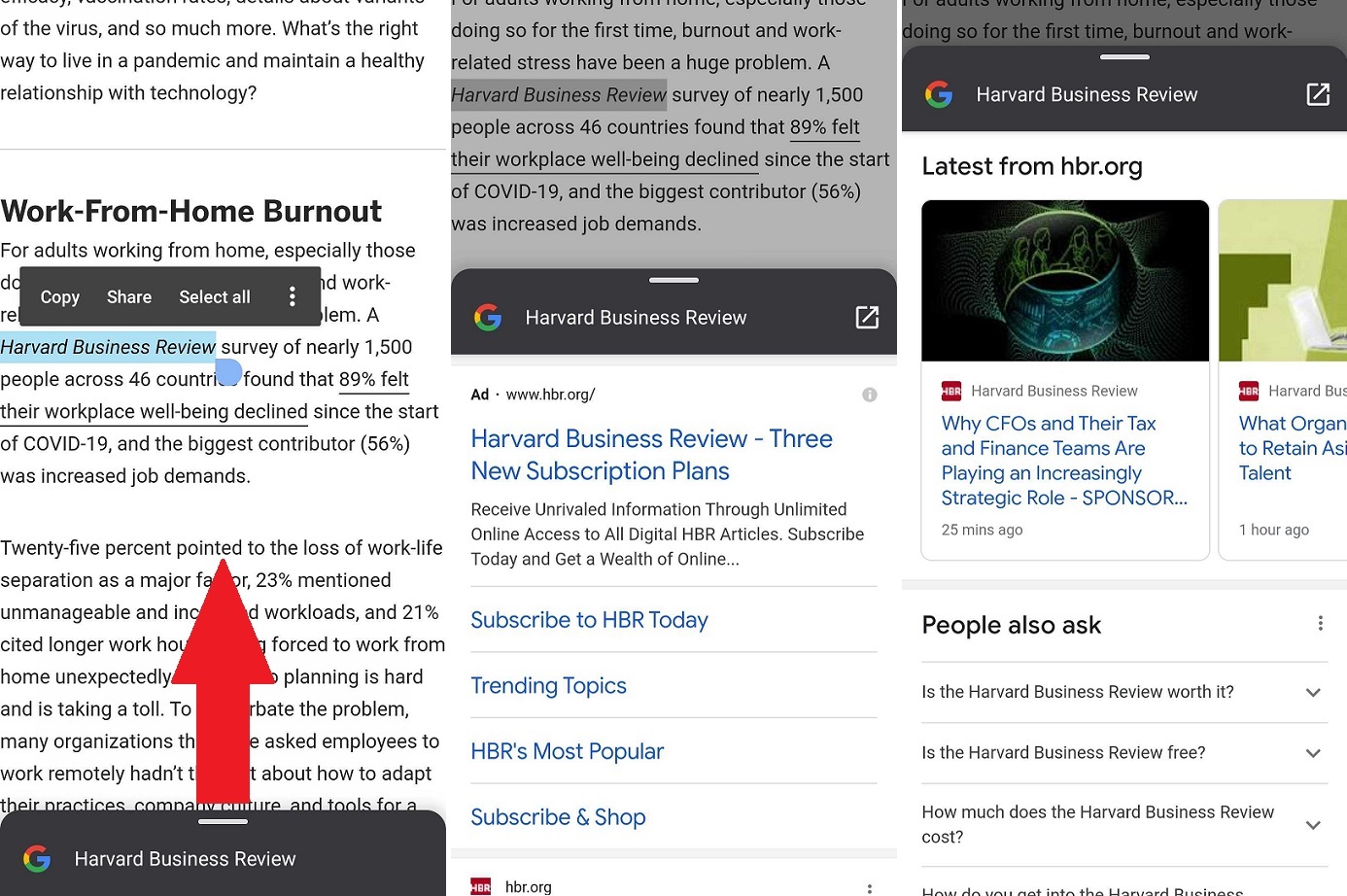The image size is (1347, 896).
Task: Open in new tab icon, right panel
Action: (1318, 94)
